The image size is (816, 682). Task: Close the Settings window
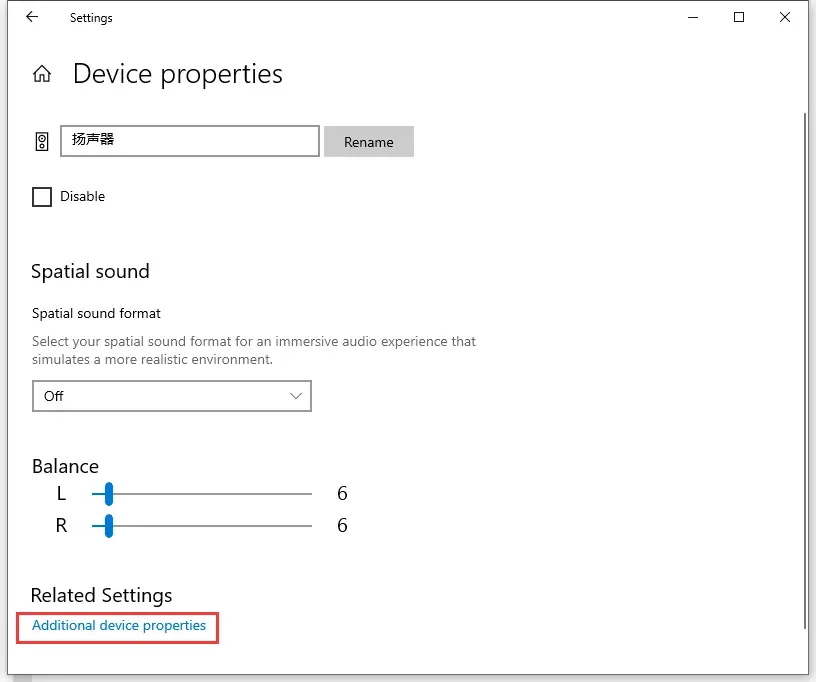coord(785,17)
